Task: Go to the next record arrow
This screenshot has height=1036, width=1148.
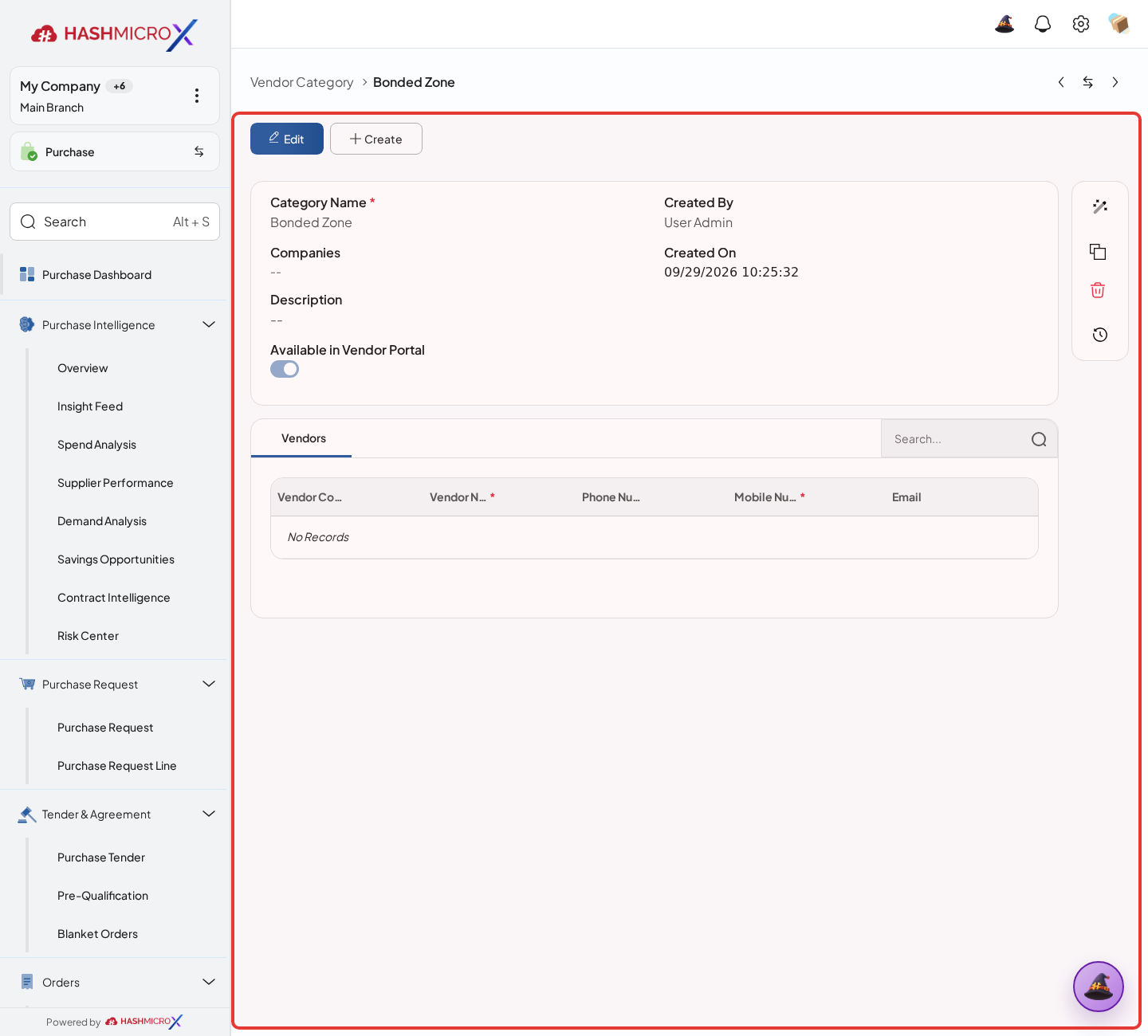Action: coord(1115,82)
